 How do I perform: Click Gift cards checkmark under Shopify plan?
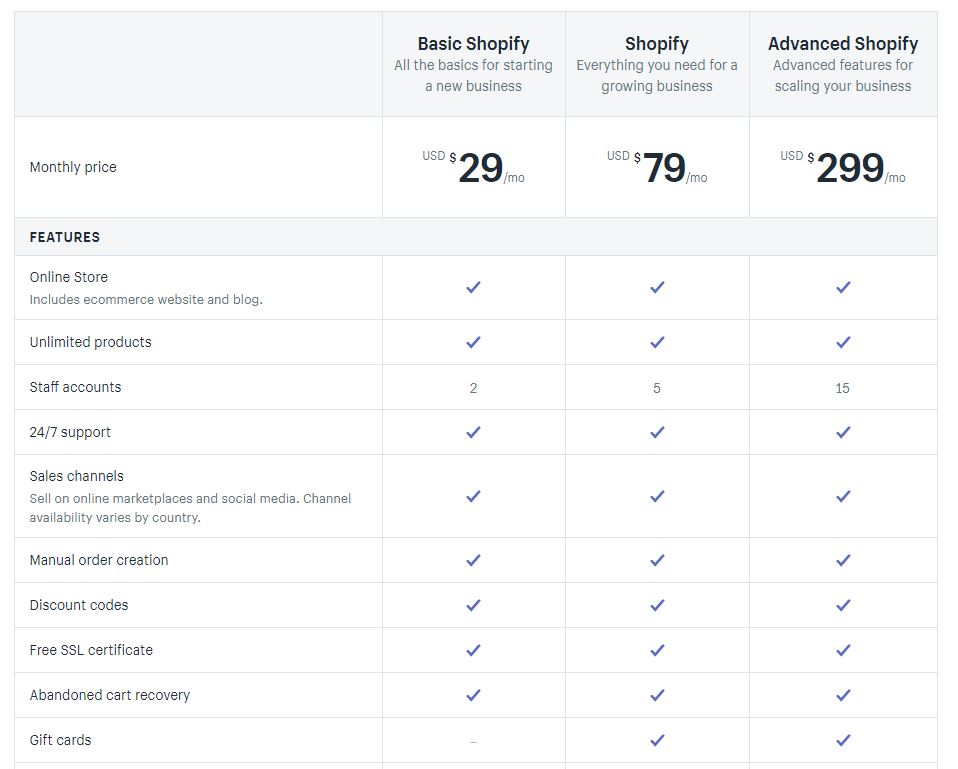[x=657, y=740]
